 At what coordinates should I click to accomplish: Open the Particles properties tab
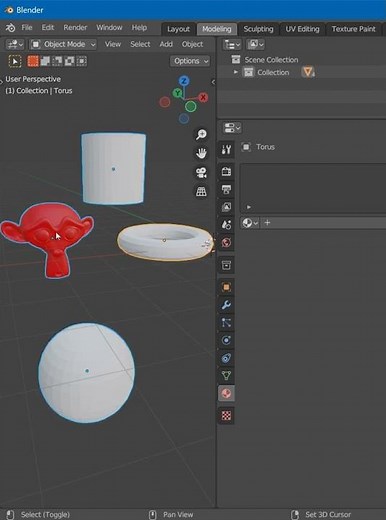pos(226,322)
